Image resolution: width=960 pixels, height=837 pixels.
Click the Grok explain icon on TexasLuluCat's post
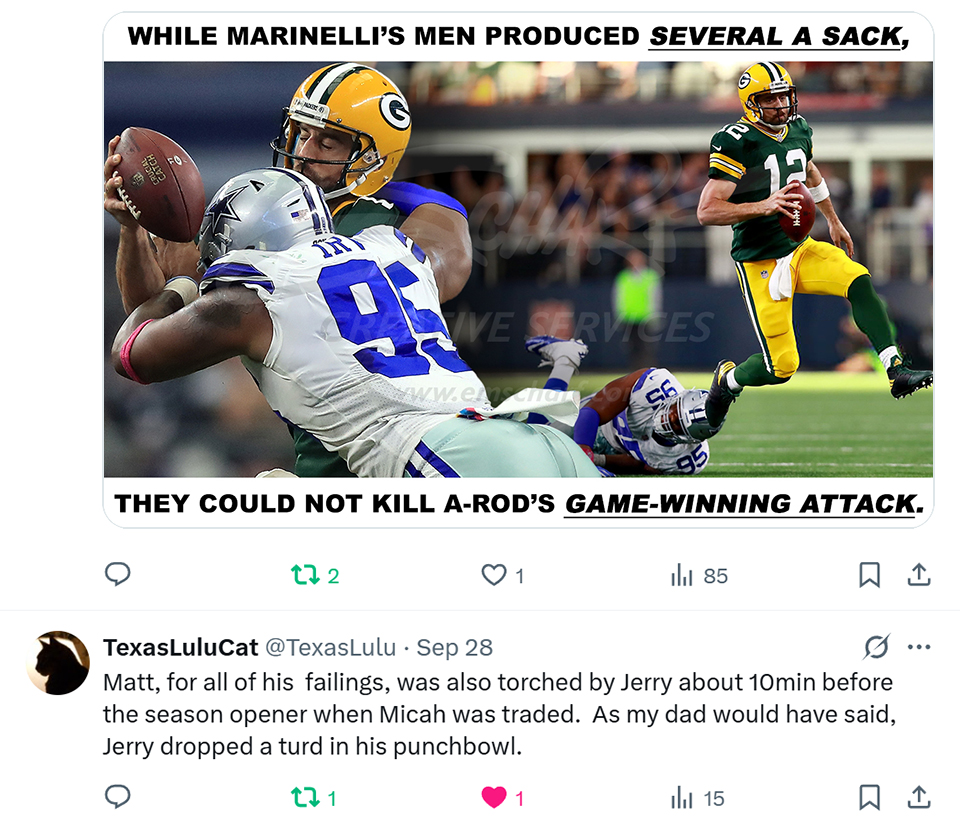(876, 647)
